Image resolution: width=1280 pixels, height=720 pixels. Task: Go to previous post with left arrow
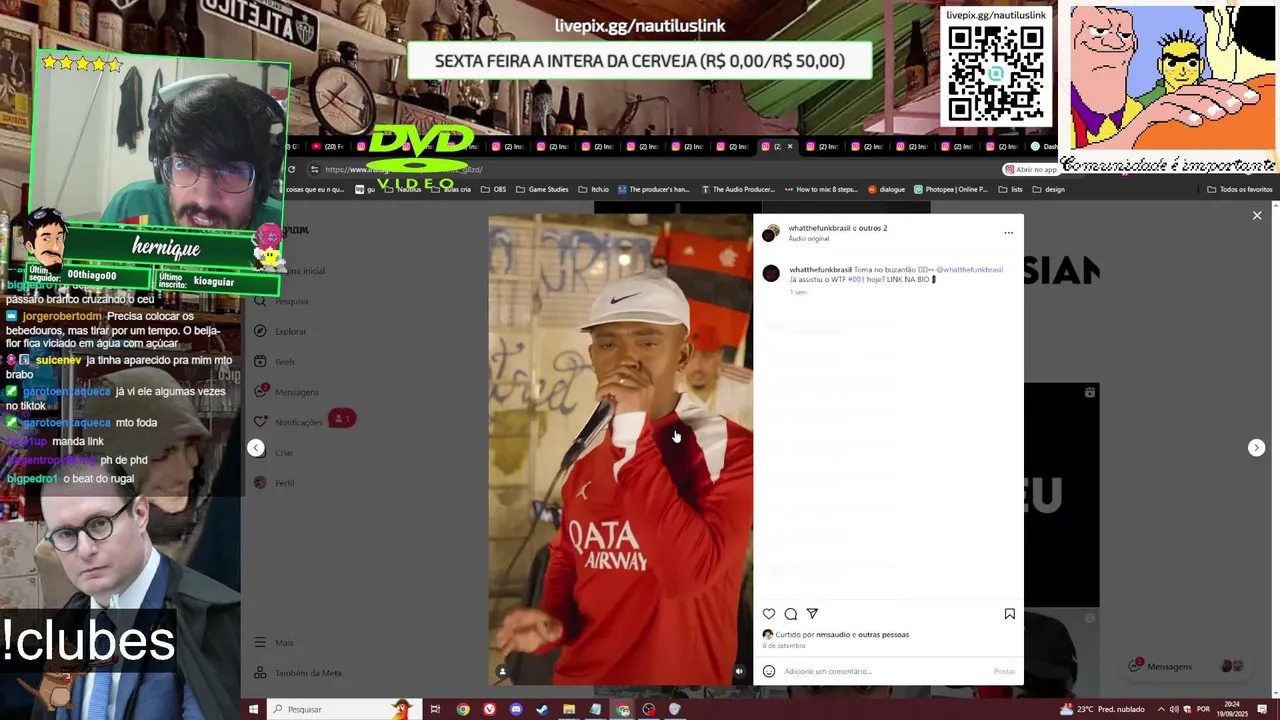click(x=256, y=448)
